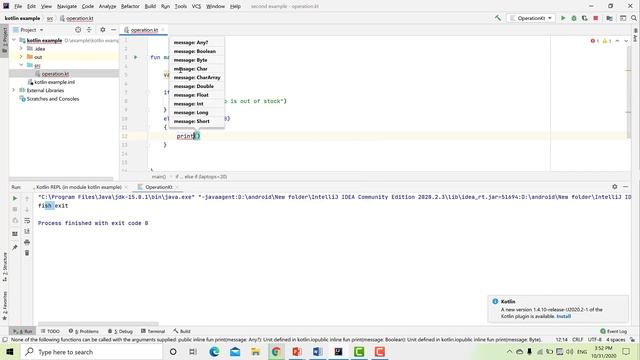
Task: Click Install link in Kotlin notification
Action: tap(563, 316)
